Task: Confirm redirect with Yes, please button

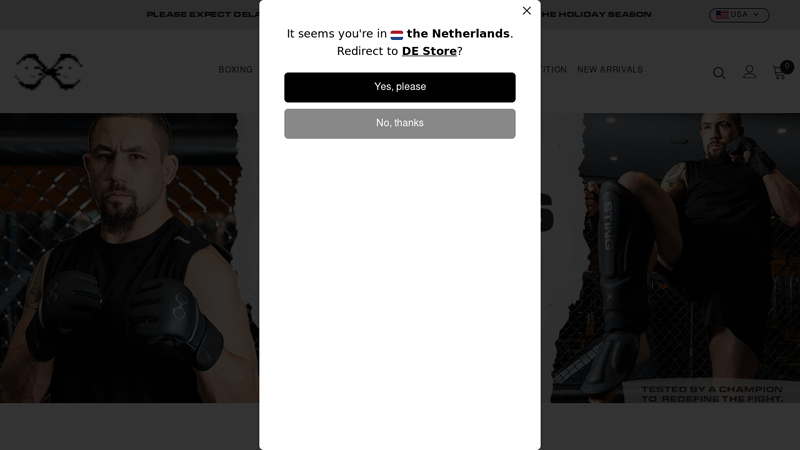Action: (399, 87)
